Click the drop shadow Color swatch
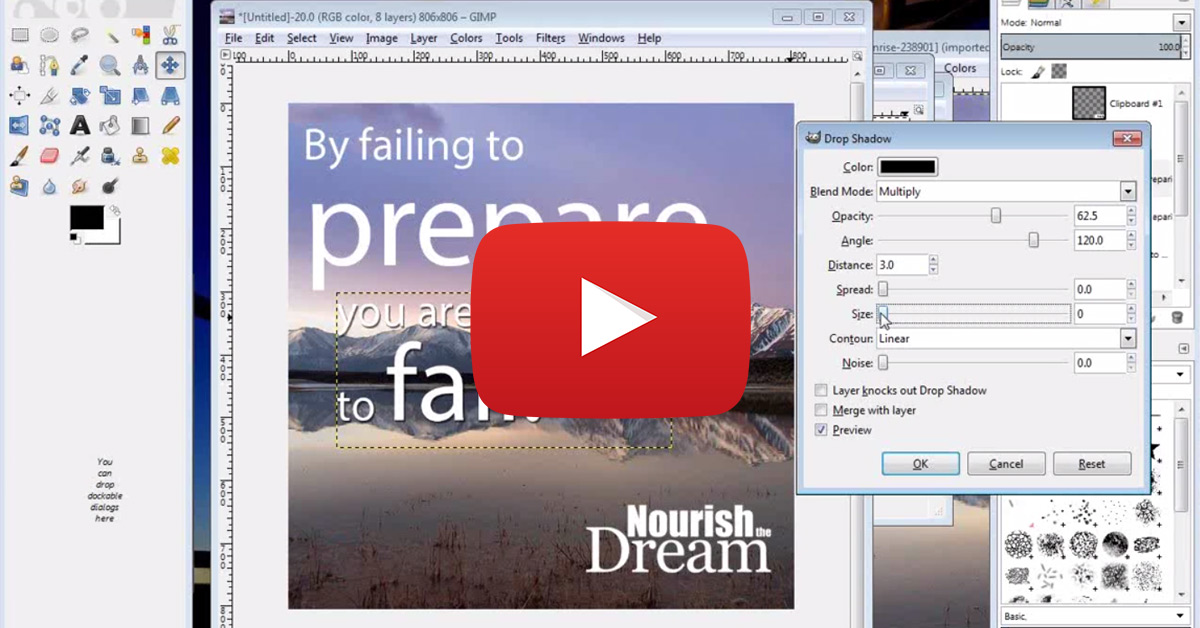Viewport: 1200px width, 628px height. click(x=908, y=166)
